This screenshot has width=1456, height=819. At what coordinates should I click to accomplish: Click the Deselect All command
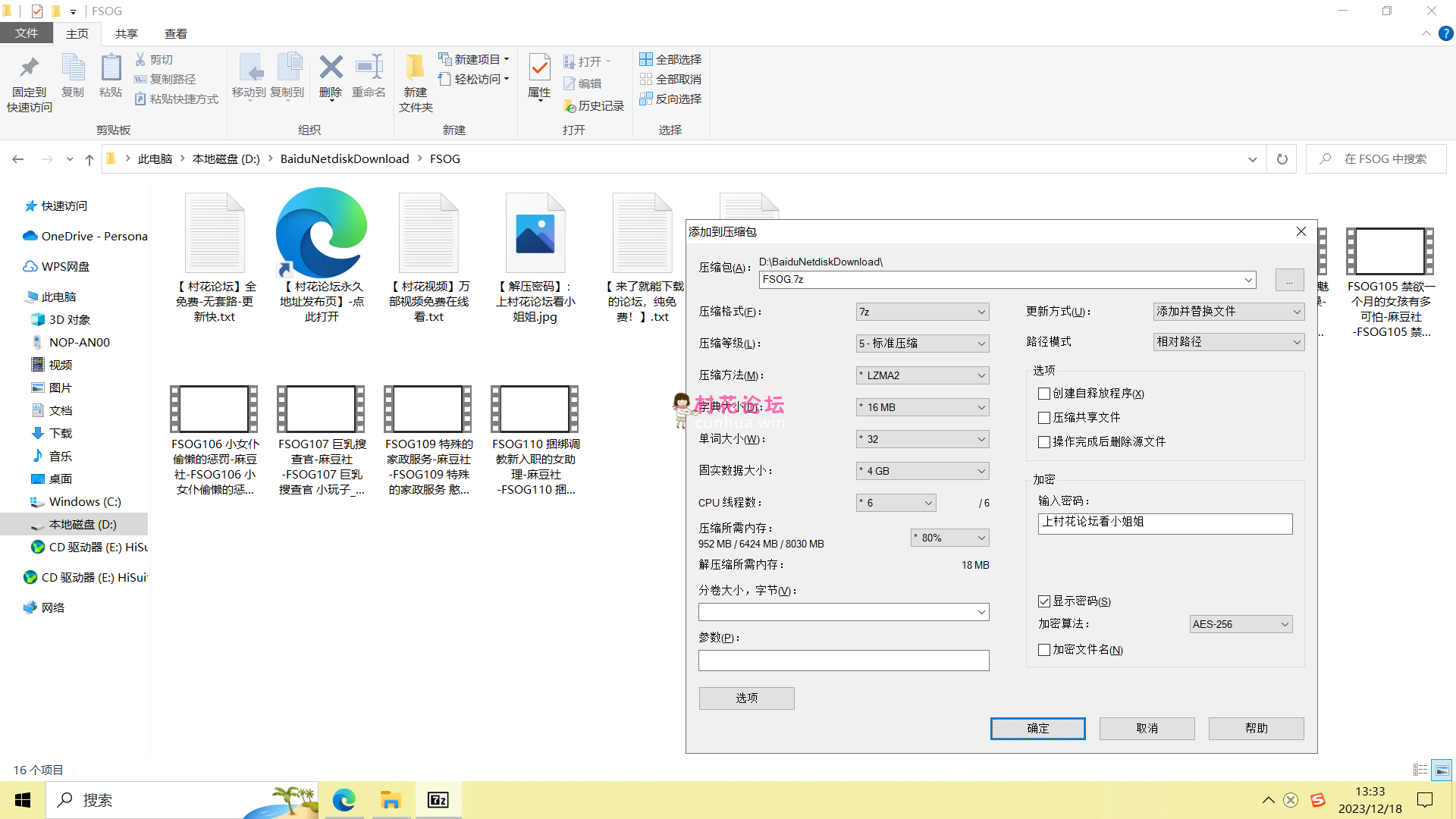tap(670, 79)
